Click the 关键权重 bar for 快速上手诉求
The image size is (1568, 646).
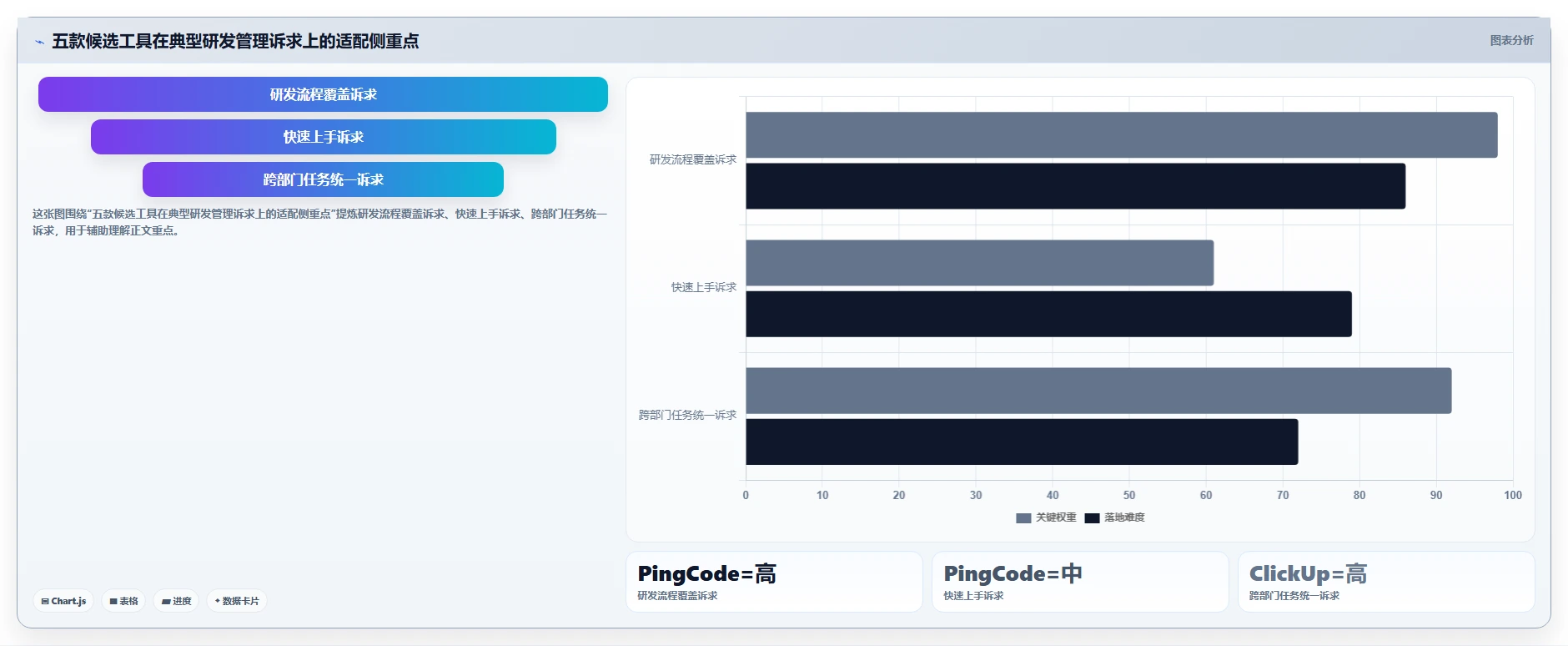coord(979,263)
